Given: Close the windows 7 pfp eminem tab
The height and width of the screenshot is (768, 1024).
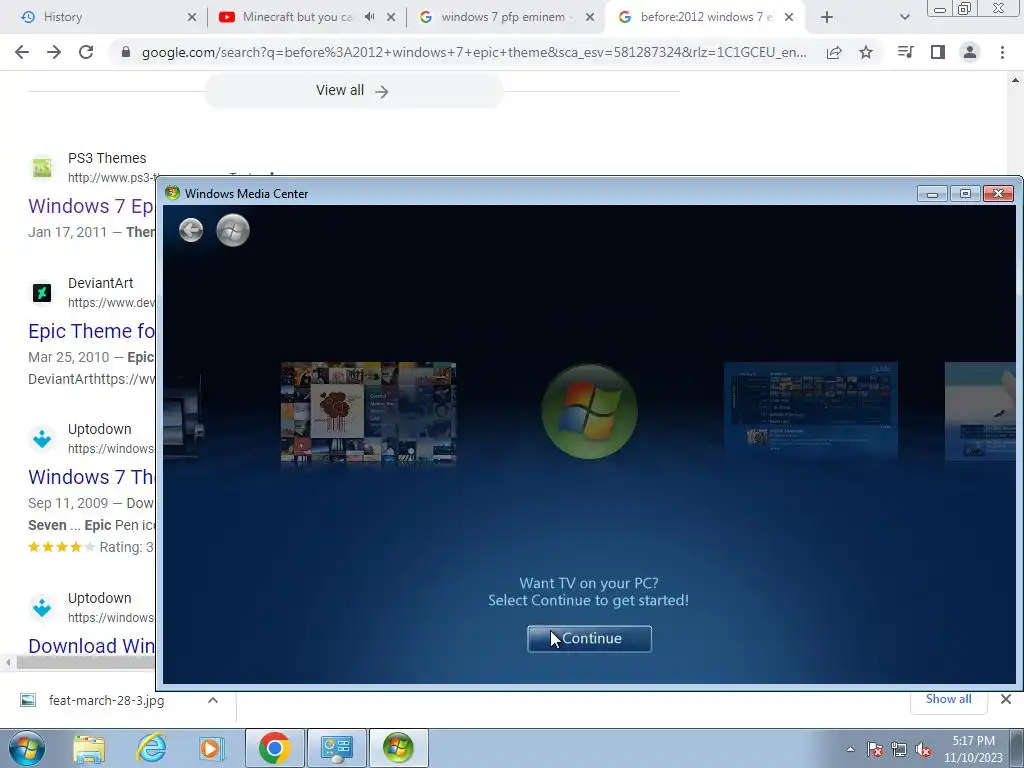Looking at the screenshot, I should pos(590,17).
